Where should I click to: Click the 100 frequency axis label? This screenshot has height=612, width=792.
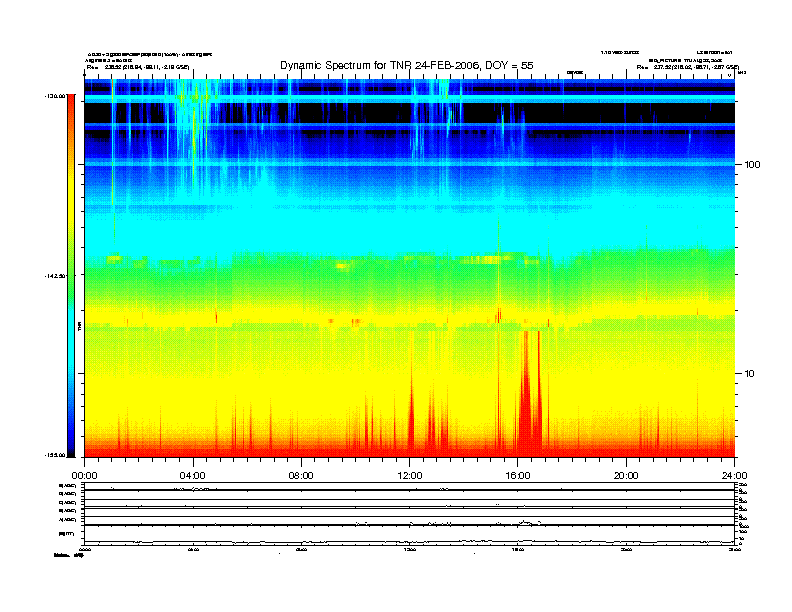(752, 165)
